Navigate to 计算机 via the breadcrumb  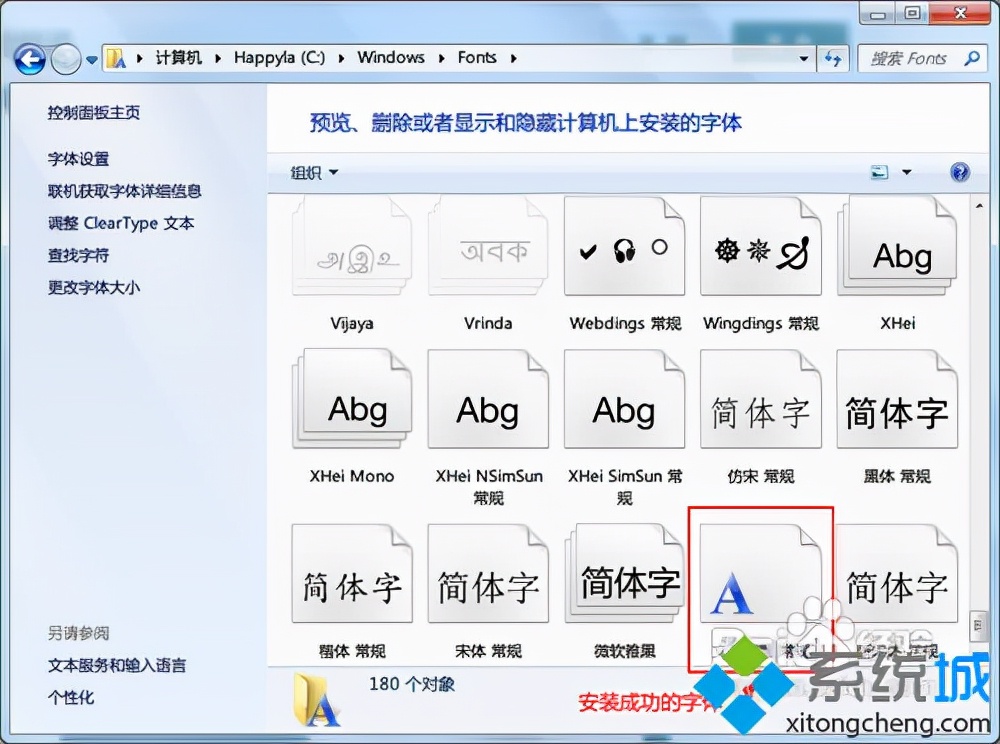[x=179, y=58]
